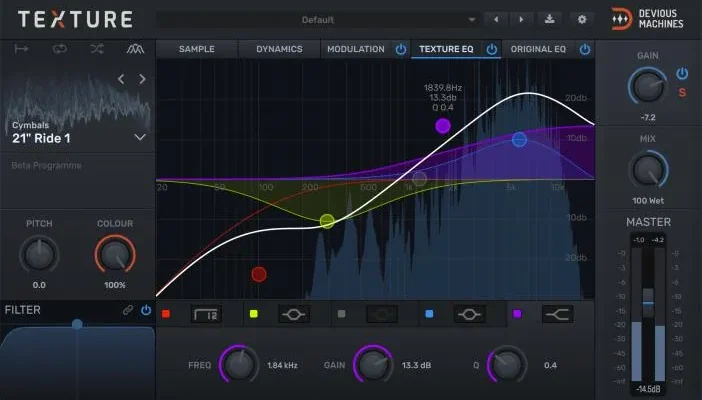This screenshot has width=702, height=400.
Task: Click the filter link chain icon
Action: (127, 310)
